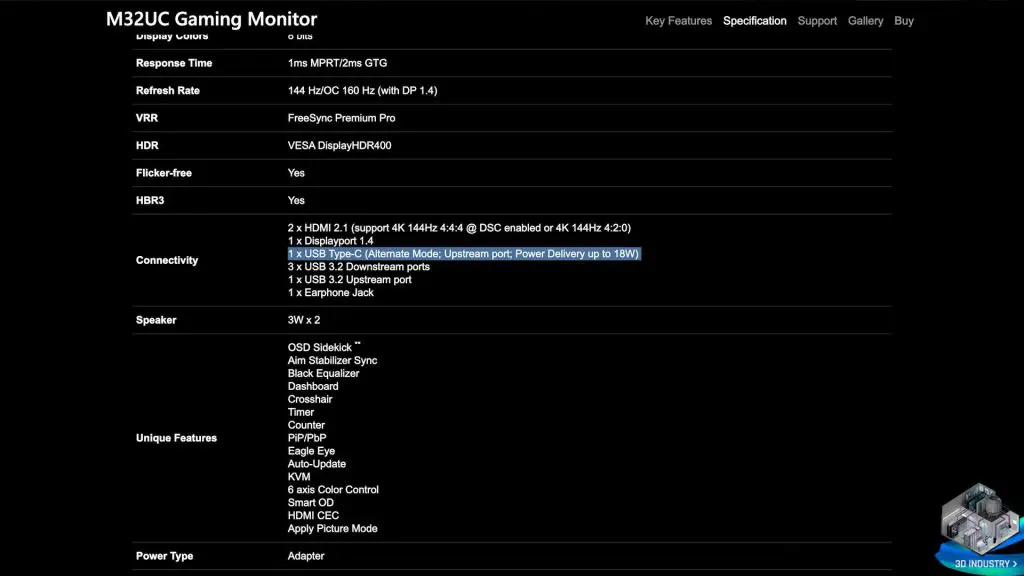Image resolution: width=1024 pixels, height=576 pixels.
Task: Click 'Smart OD' feature entry
Action: (x=310, y=503)
